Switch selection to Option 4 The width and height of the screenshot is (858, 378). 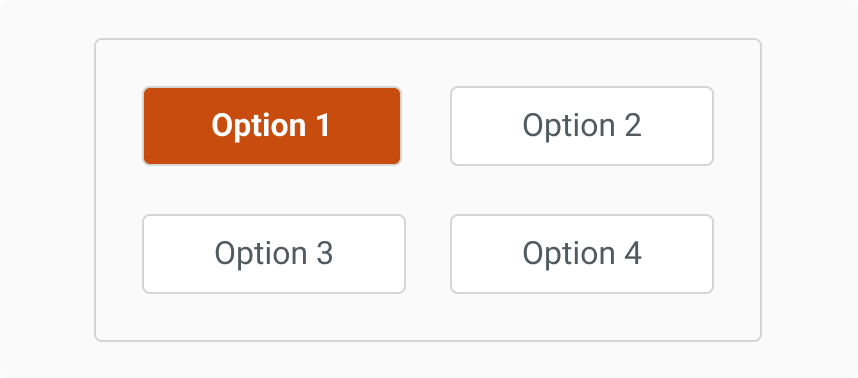point(582,254)
